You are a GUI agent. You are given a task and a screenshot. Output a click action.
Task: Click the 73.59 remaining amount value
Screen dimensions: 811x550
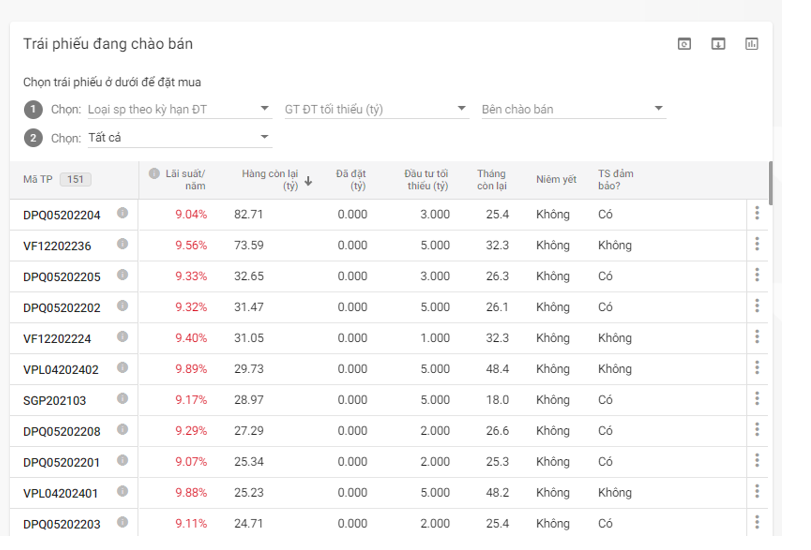[248, 245]
